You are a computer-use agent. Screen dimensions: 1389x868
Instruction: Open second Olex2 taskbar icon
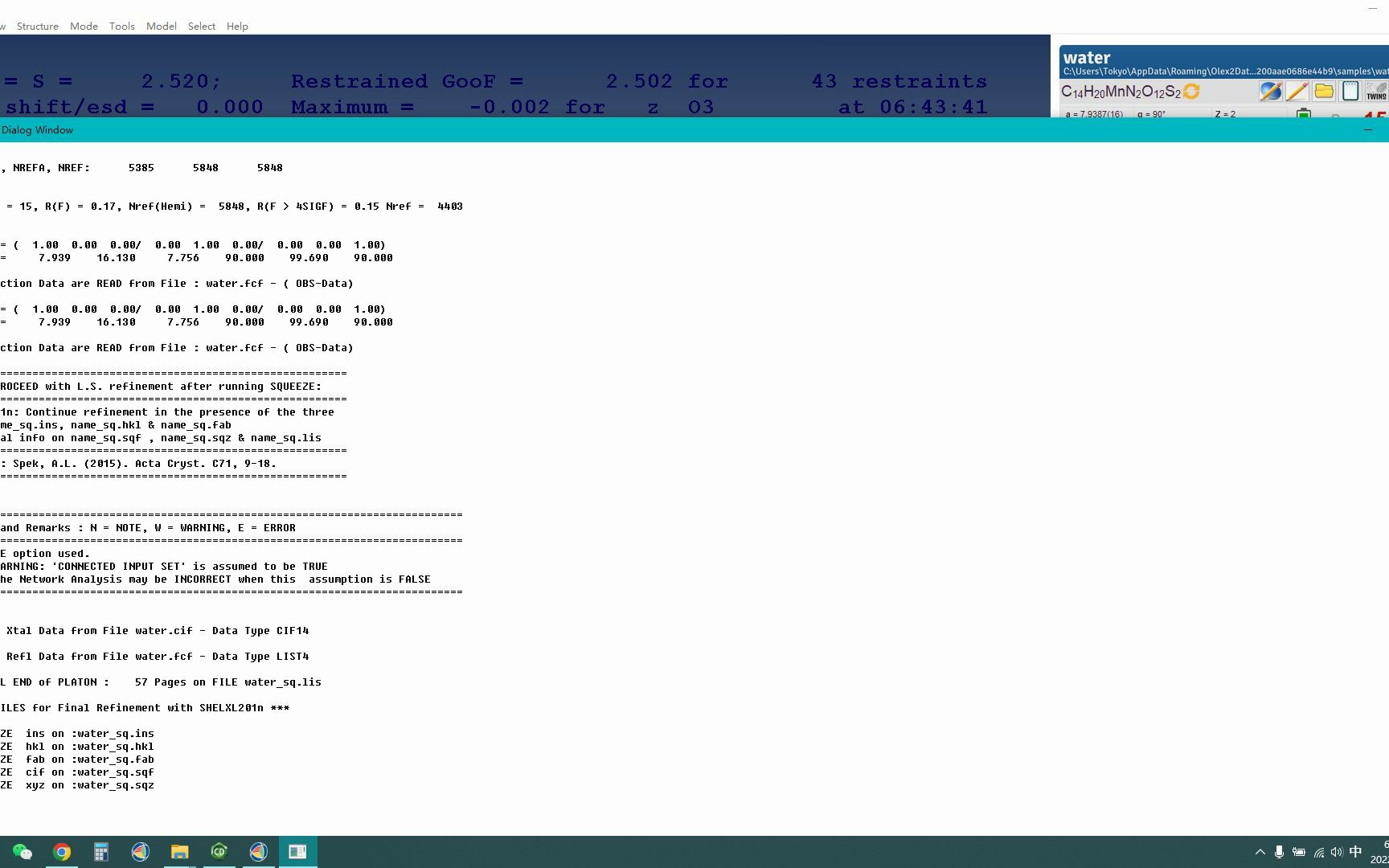click(258, 852)
